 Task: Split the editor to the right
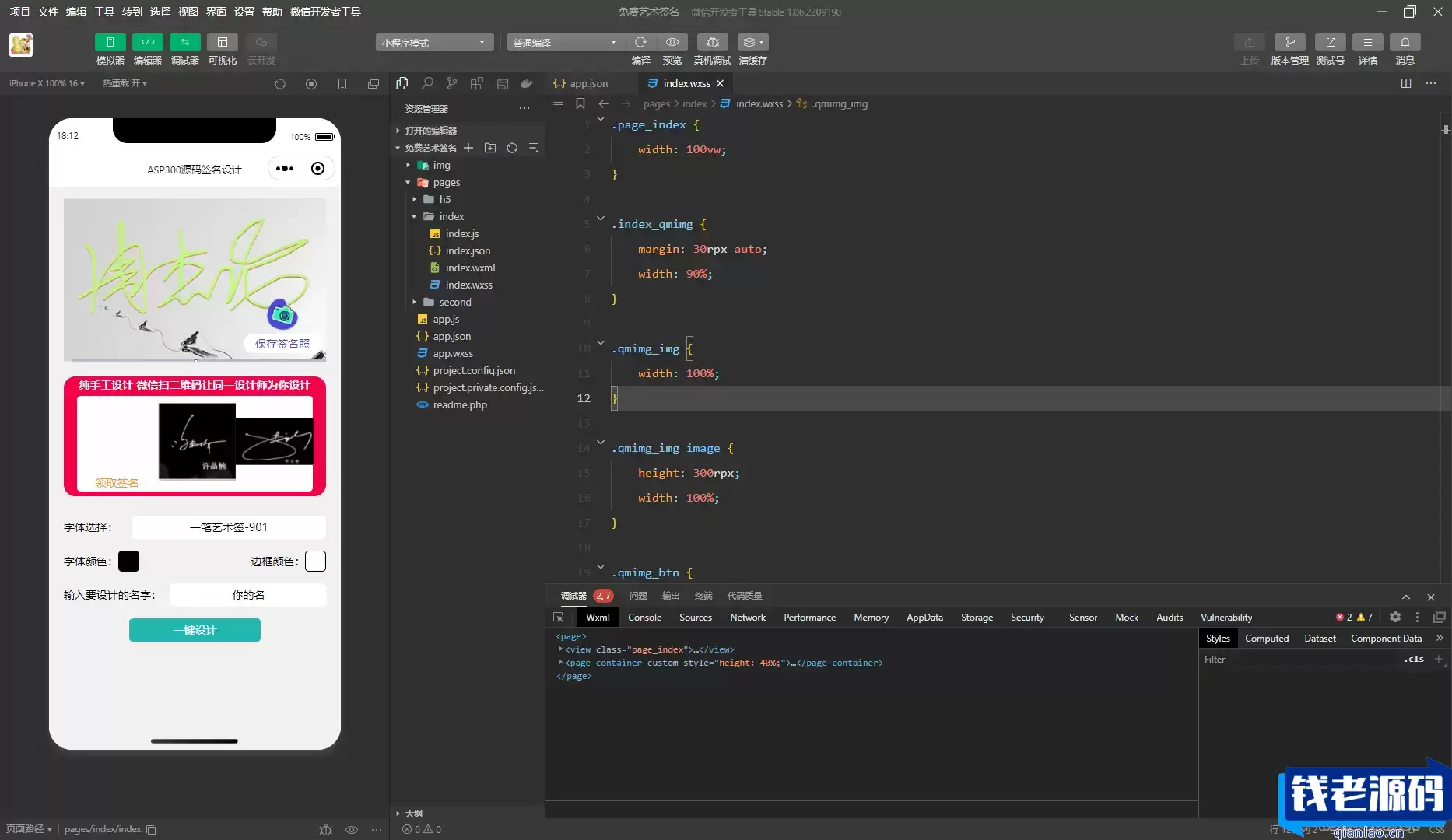click(x=1406, y=83)
